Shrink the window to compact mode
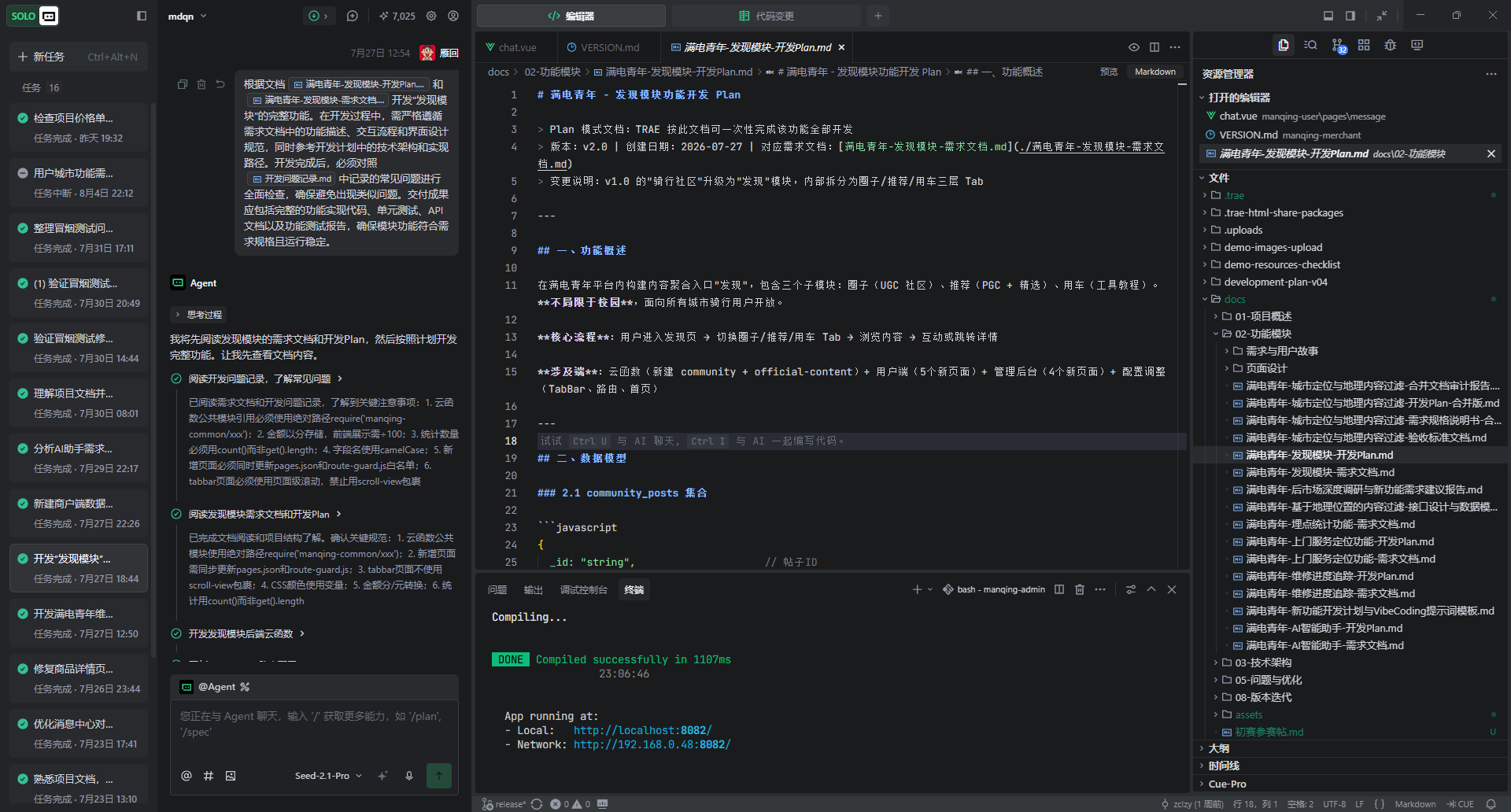The height and width of the screenshot is (812, 1511). 1382,16
